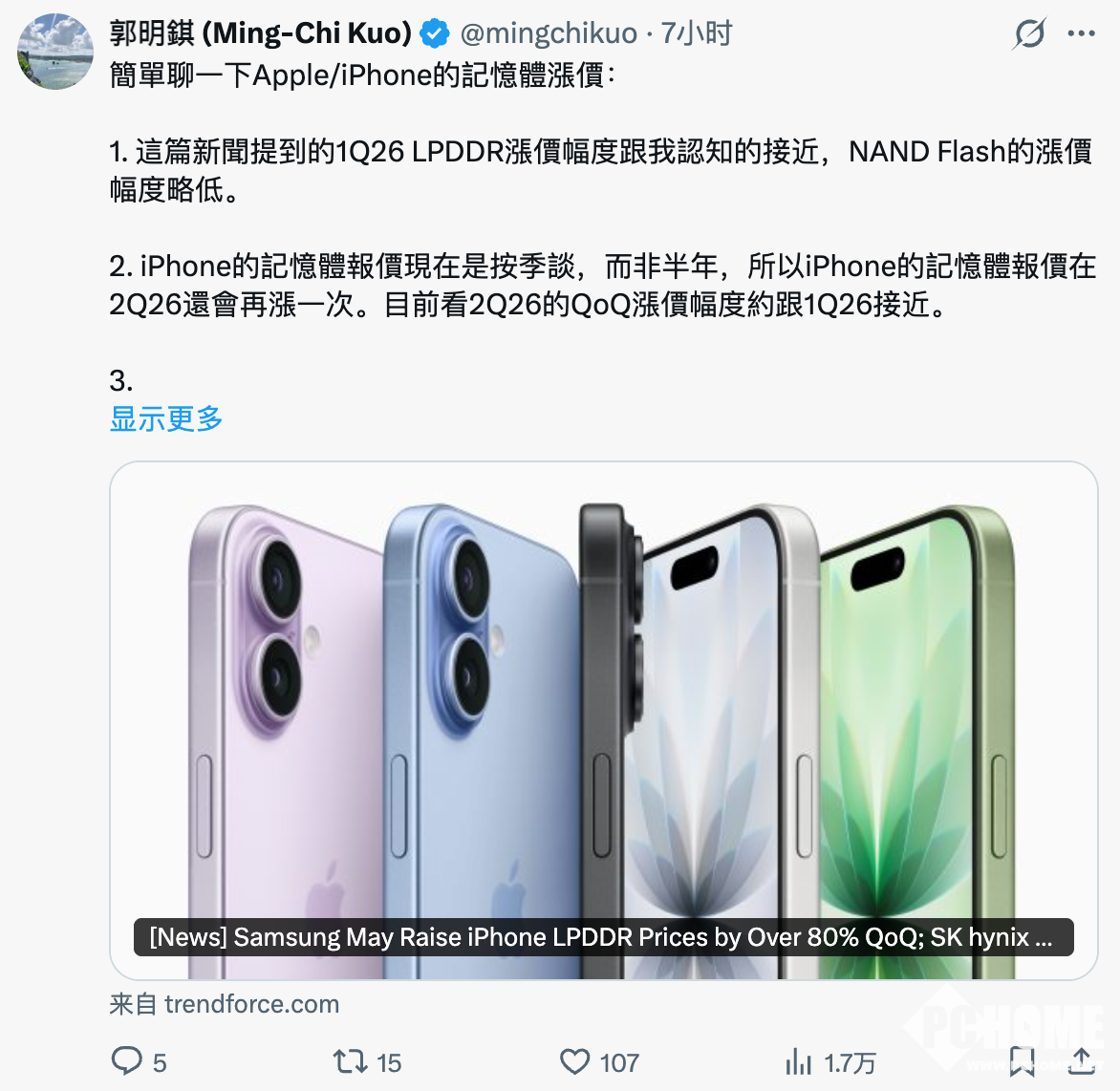1120x1091 pixels.
Task: Click the blue verified badge icon
Action: [x=434, y=33]
